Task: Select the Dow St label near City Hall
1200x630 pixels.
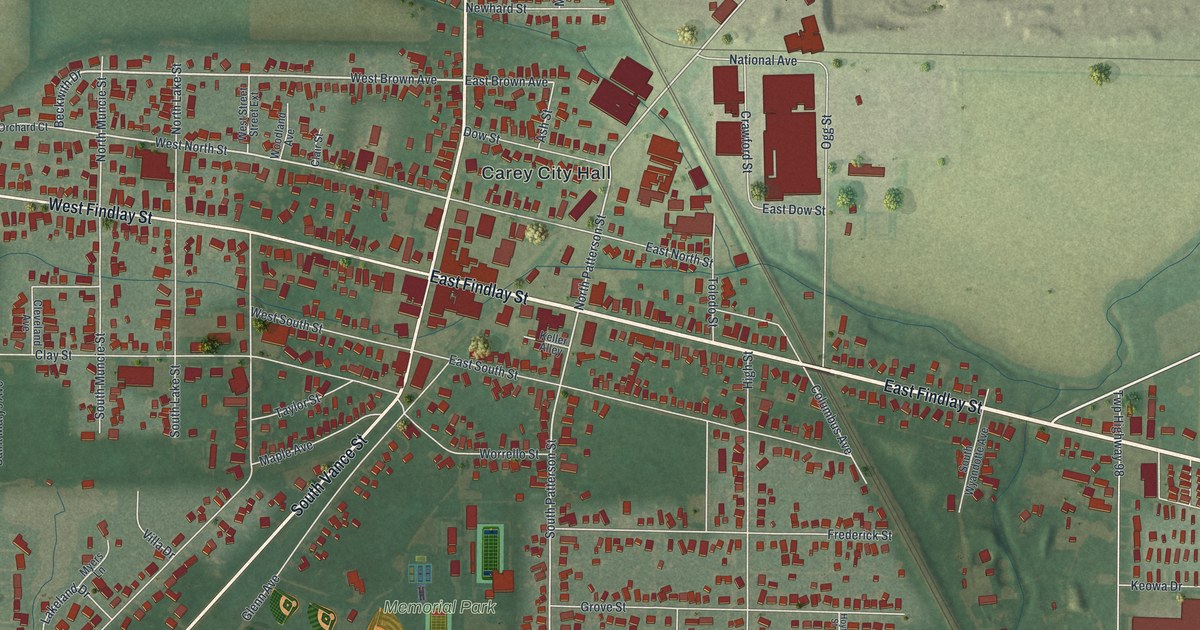Action: (x=482, y=135)
